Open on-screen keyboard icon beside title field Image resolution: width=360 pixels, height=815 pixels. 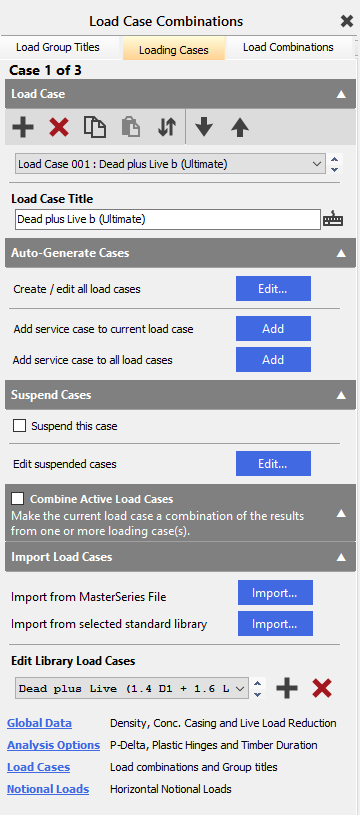coord(333,219)
